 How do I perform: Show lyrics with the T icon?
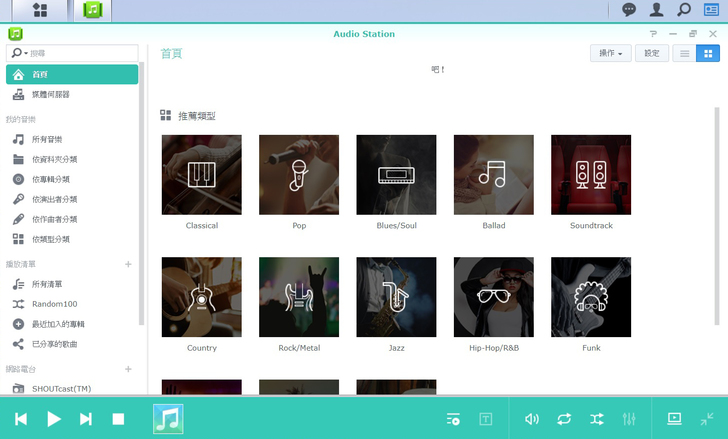point(486,419)
